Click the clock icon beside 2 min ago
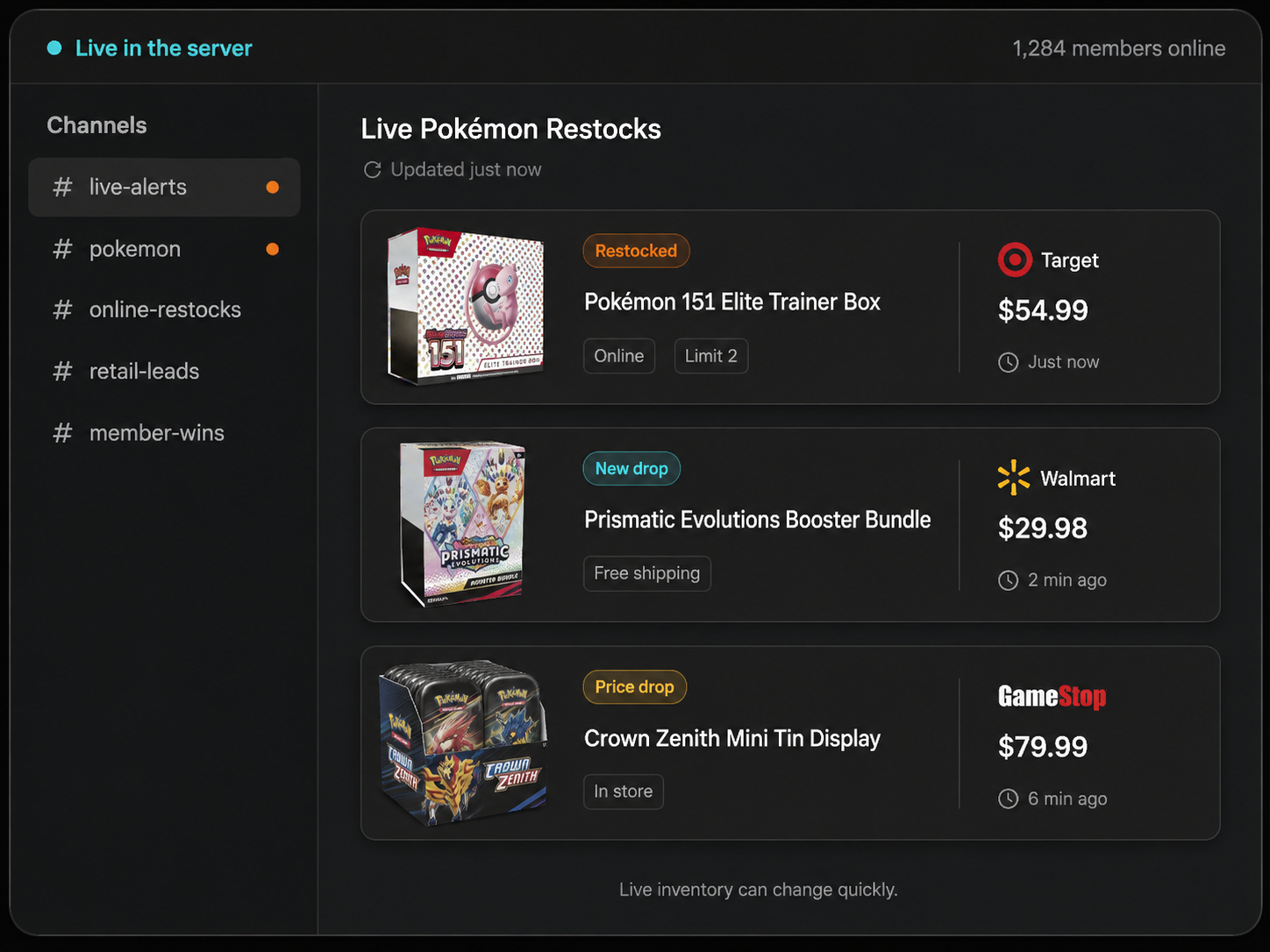This screenshot has width=1270, height=952. tap(1009, 580)
